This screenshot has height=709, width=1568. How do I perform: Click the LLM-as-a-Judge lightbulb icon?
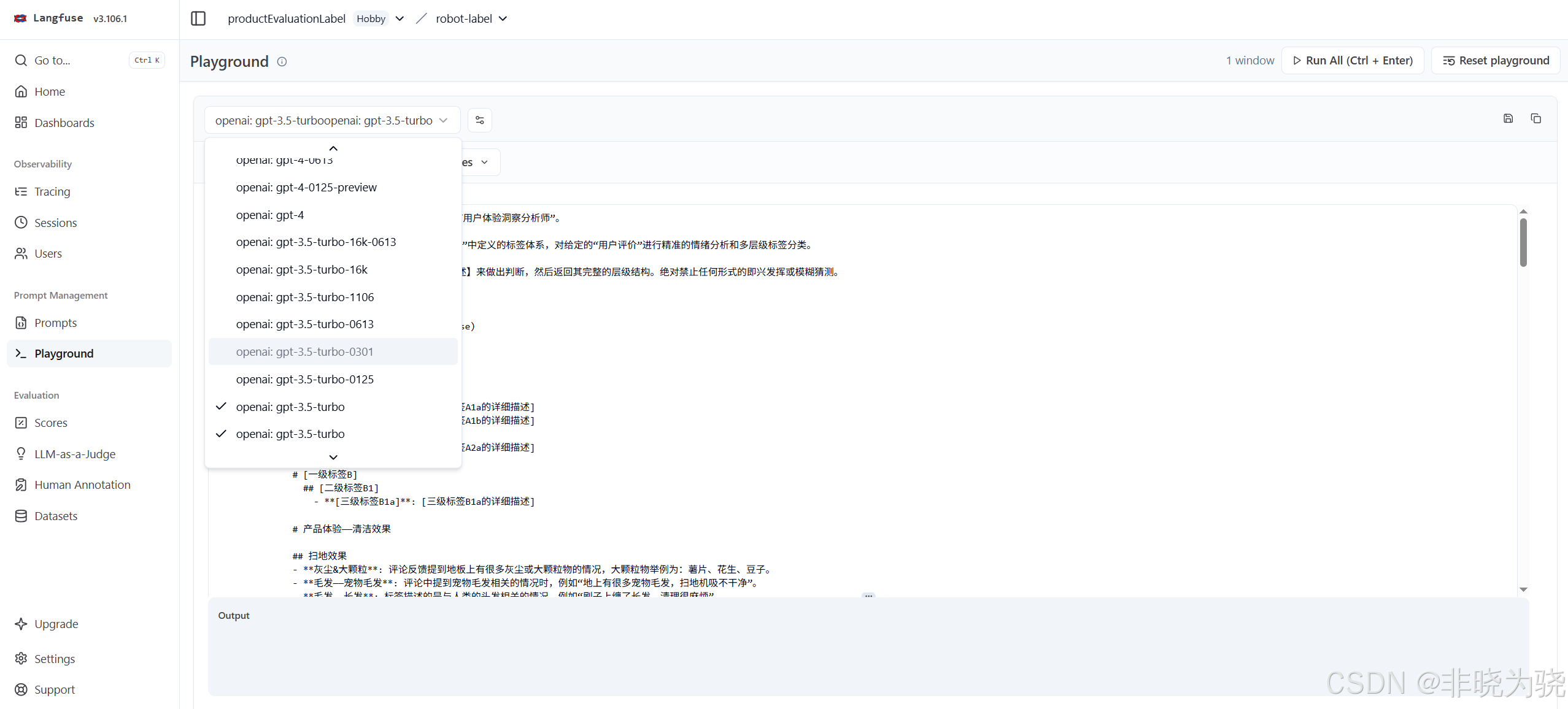coord(21,454)
